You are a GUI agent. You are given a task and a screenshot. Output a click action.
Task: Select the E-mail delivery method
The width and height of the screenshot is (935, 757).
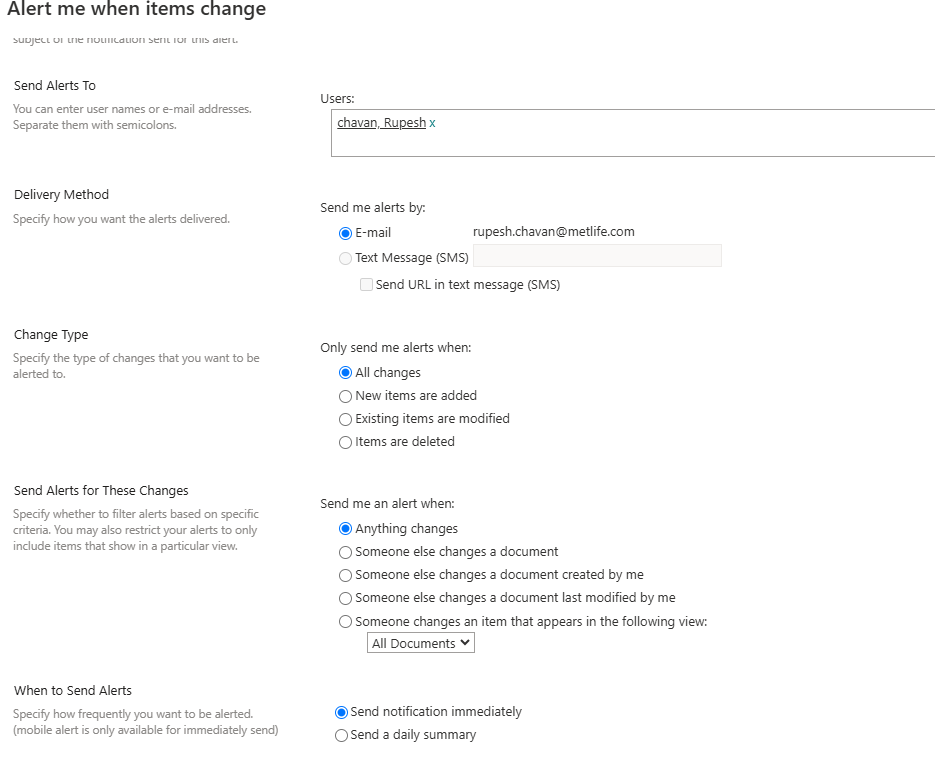click(345, 233)
